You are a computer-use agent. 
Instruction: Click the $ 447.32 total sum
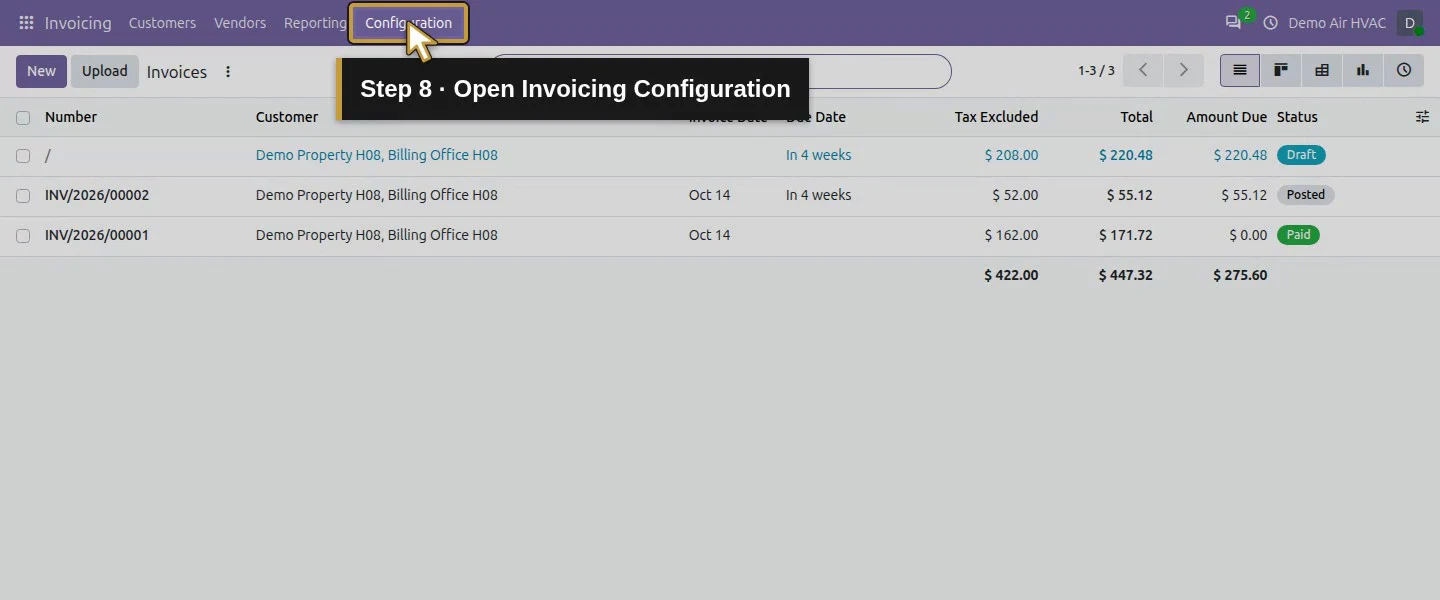[1125, 275]
